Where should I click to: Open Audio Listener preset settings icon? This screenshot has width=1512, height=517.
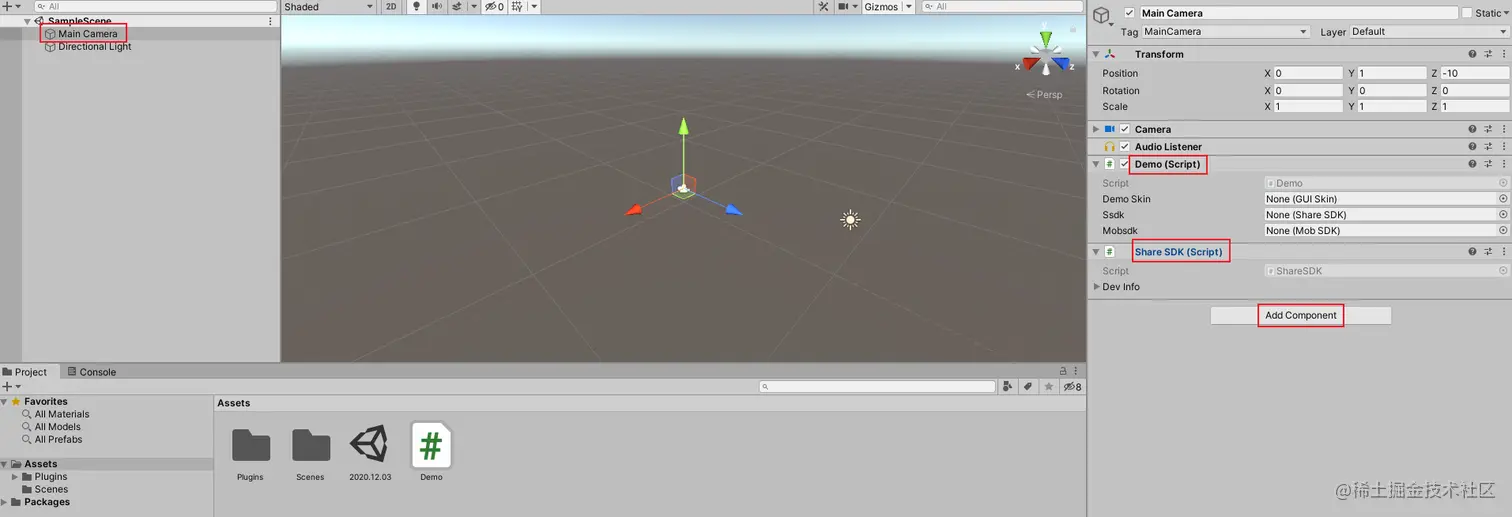coord(1488,146)
